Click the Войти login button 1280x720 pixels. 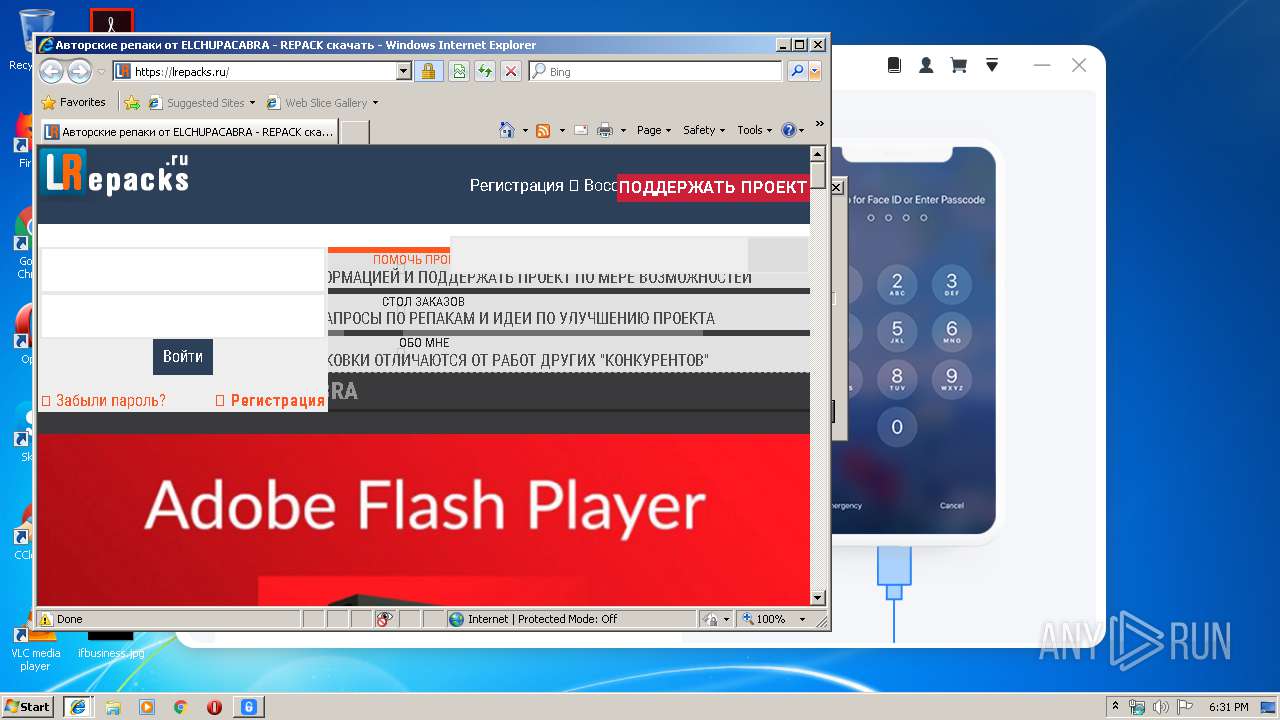[x=183, y=356]
